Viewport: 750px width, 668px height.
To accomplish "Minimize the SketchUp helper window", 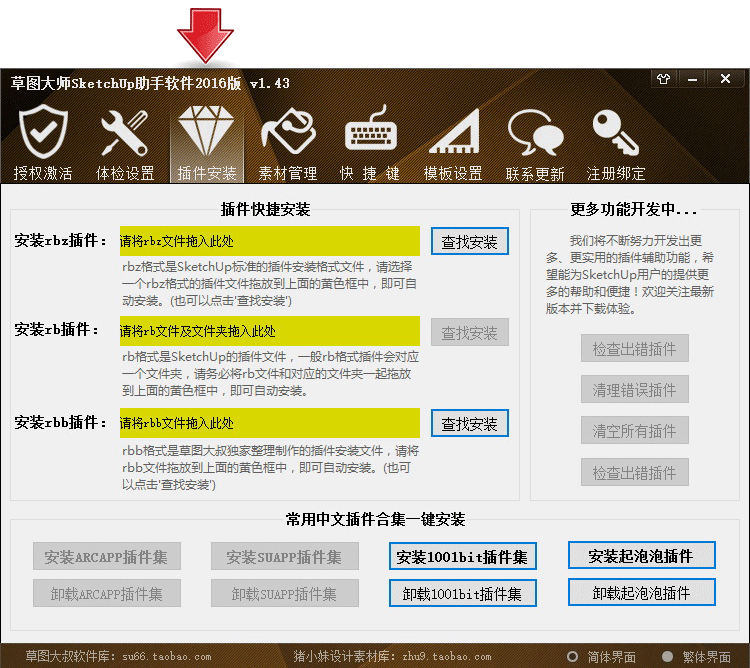I will point(692,79).
